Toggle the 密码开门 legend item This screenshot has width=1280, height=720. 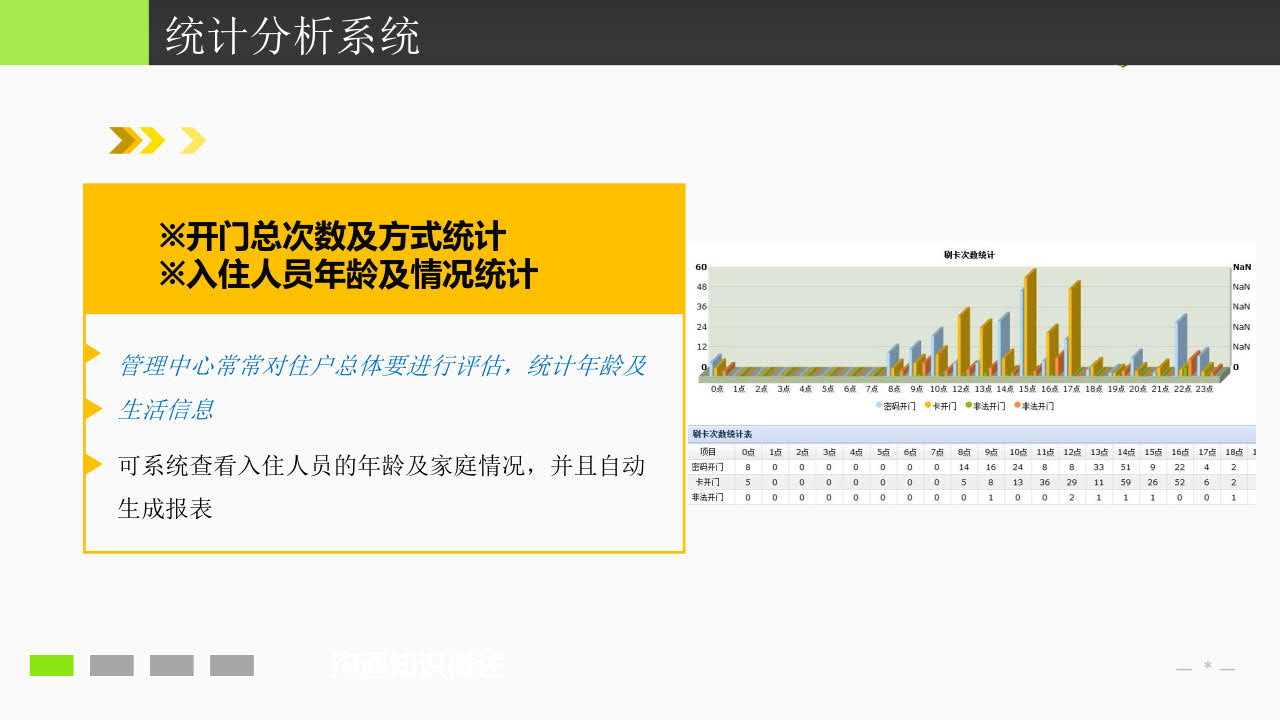[895, 406]
